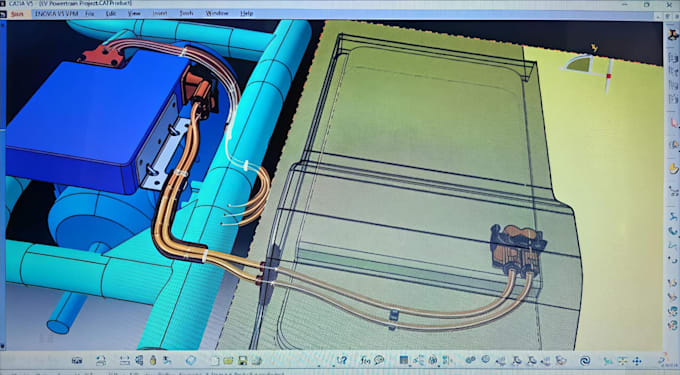Open the Start menu in the menu bar

[17, 14]
